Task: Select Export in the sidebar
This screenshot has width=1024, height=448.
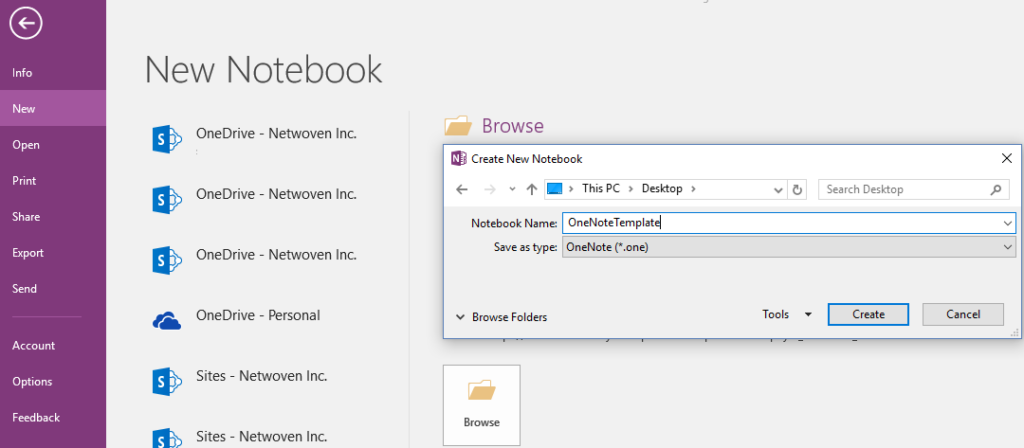Action: 28,253
